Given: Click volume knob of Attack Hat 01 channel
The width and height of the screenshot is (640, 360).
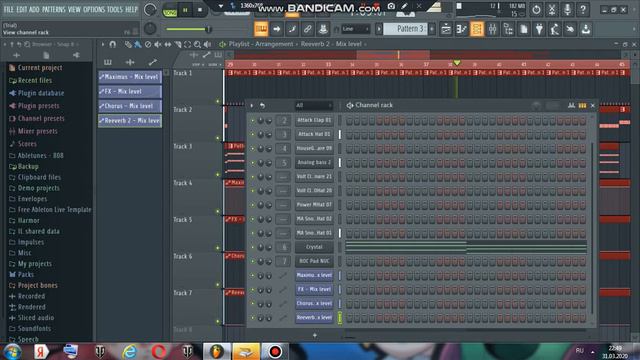Looking at the screenshot, I should point(269,135).
